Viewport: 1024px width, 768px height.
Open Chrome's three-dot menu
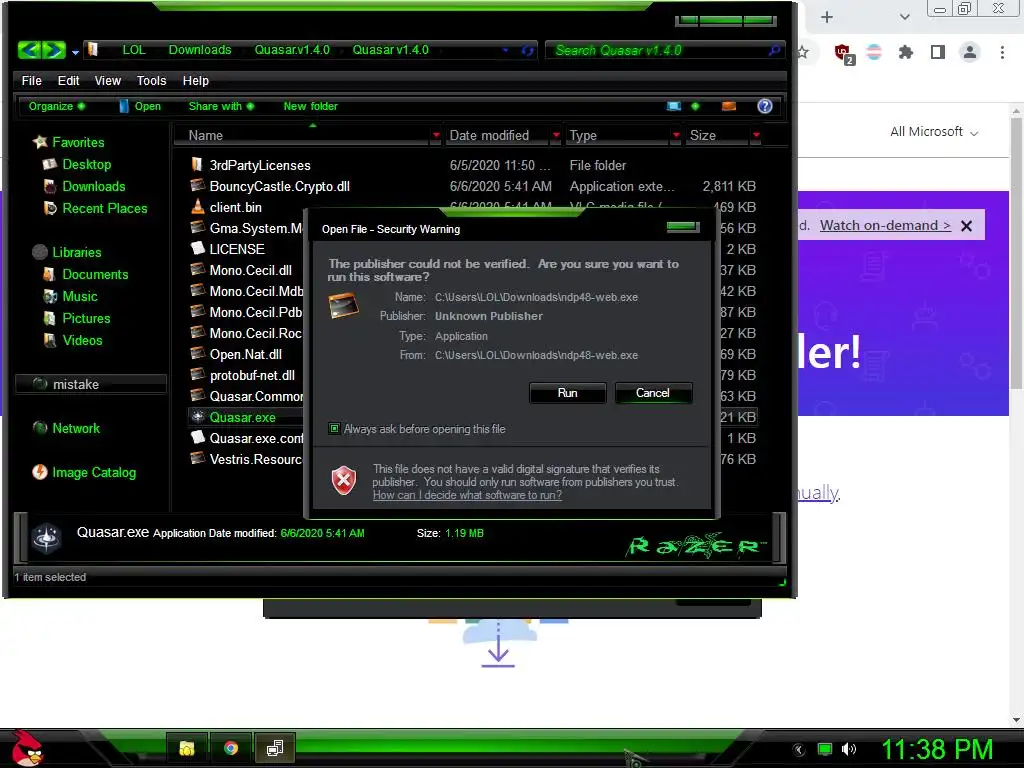point(1002,52)
